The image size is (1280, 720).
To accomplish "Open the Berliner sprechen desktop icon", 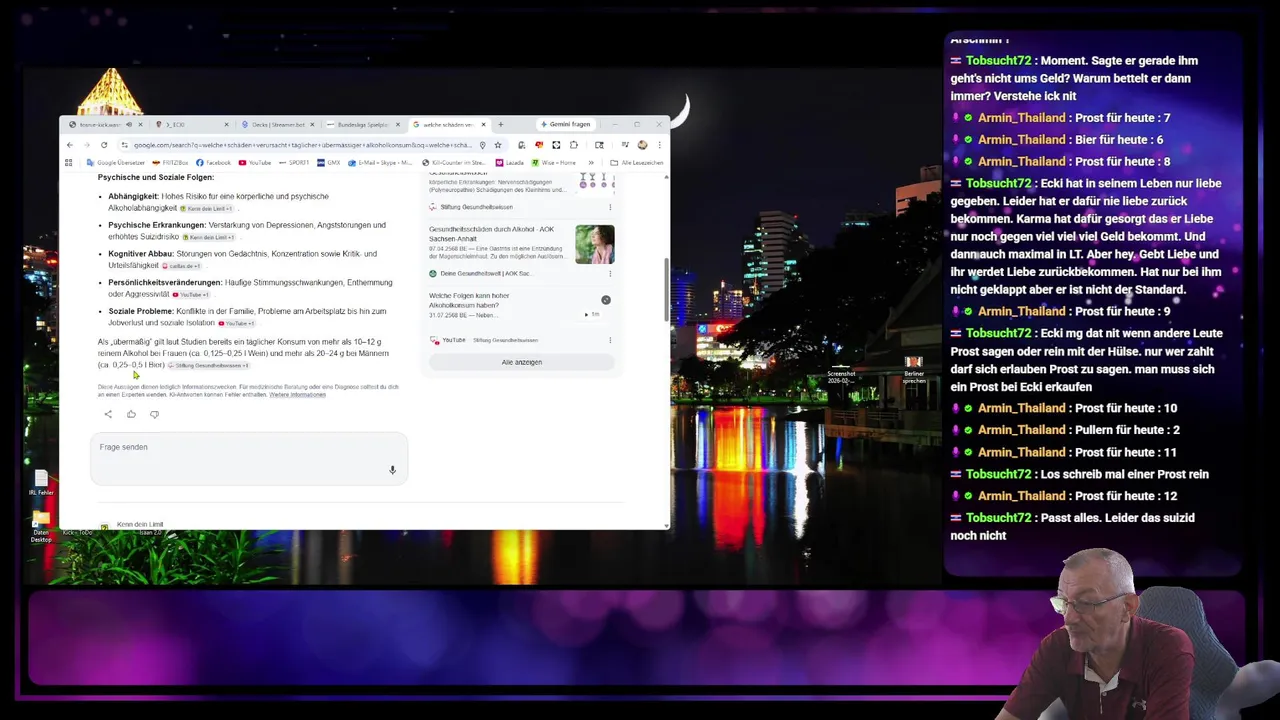I will click(913, 370).
